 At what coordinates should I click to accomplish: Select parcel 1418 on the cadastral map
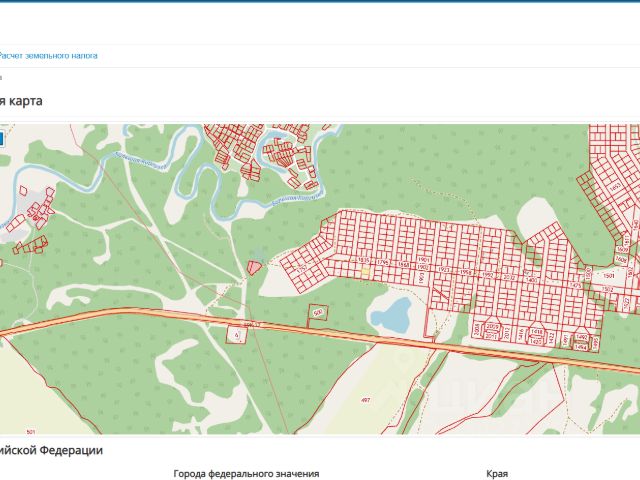point(537,331)
